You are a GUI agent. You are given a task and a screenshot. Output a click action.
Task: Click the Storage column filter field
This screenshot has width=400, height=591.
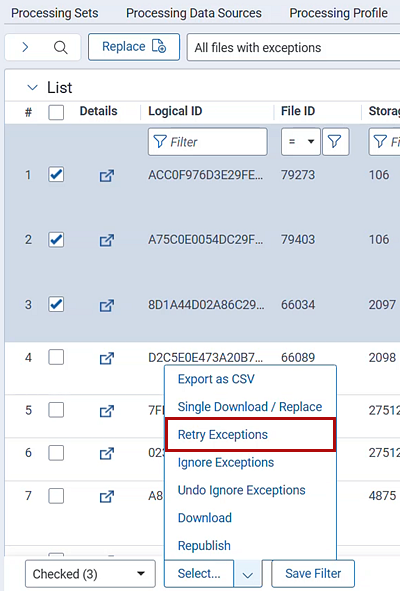(384, 142)
